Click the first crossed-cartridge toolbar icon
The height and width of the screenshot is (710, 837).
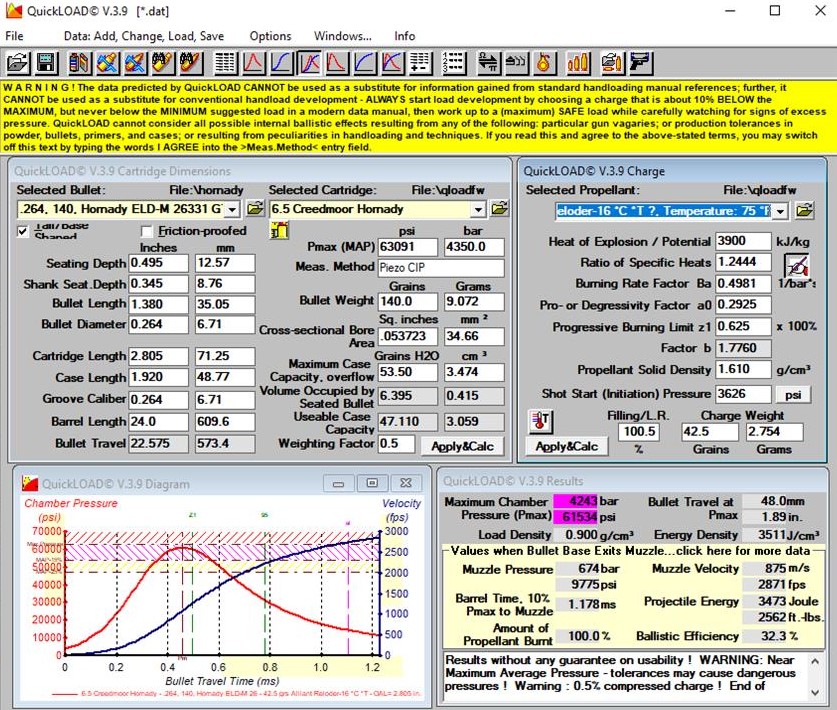107,63
